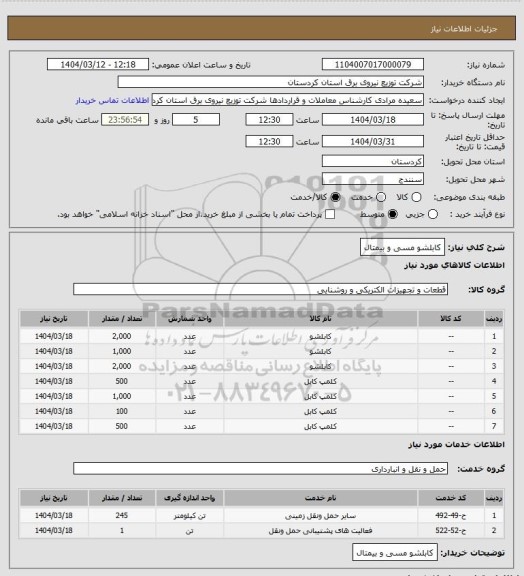This screenshot has width=524, height=576.
Task: Click the remaining days field showing 5
Action: [196, 120]
